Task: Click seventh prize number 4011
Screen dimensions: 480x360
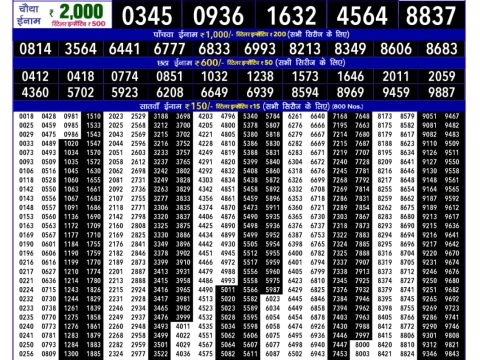Action: (x=183, y=326)
